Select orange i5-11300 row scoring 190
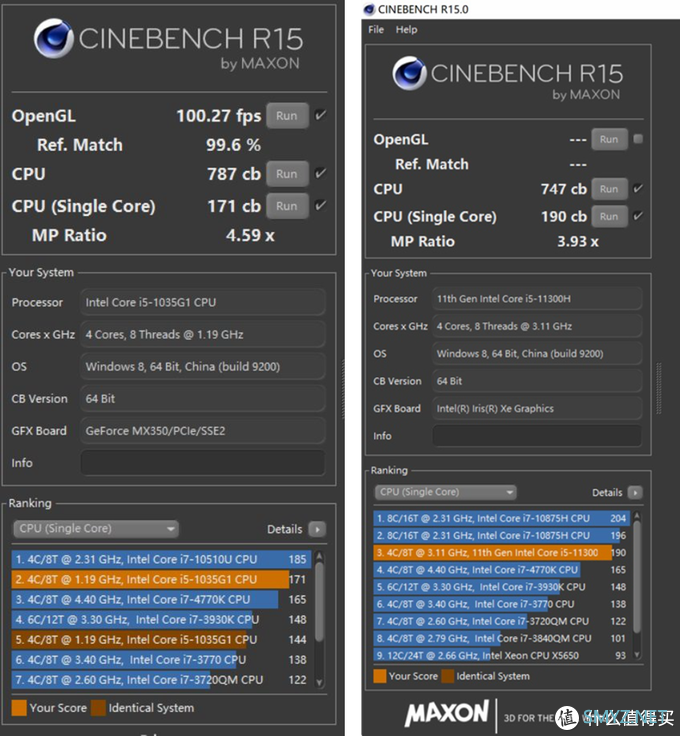This screenshot has width=680, height=736. [502, 552]
